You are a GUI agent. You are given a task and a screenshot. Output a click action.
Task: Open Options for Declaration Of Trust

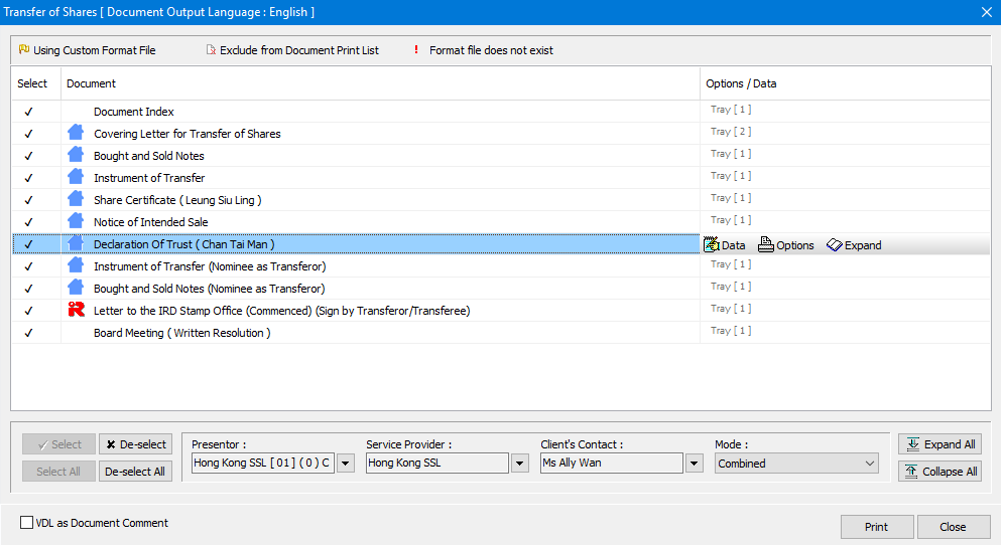coord(786,245)
